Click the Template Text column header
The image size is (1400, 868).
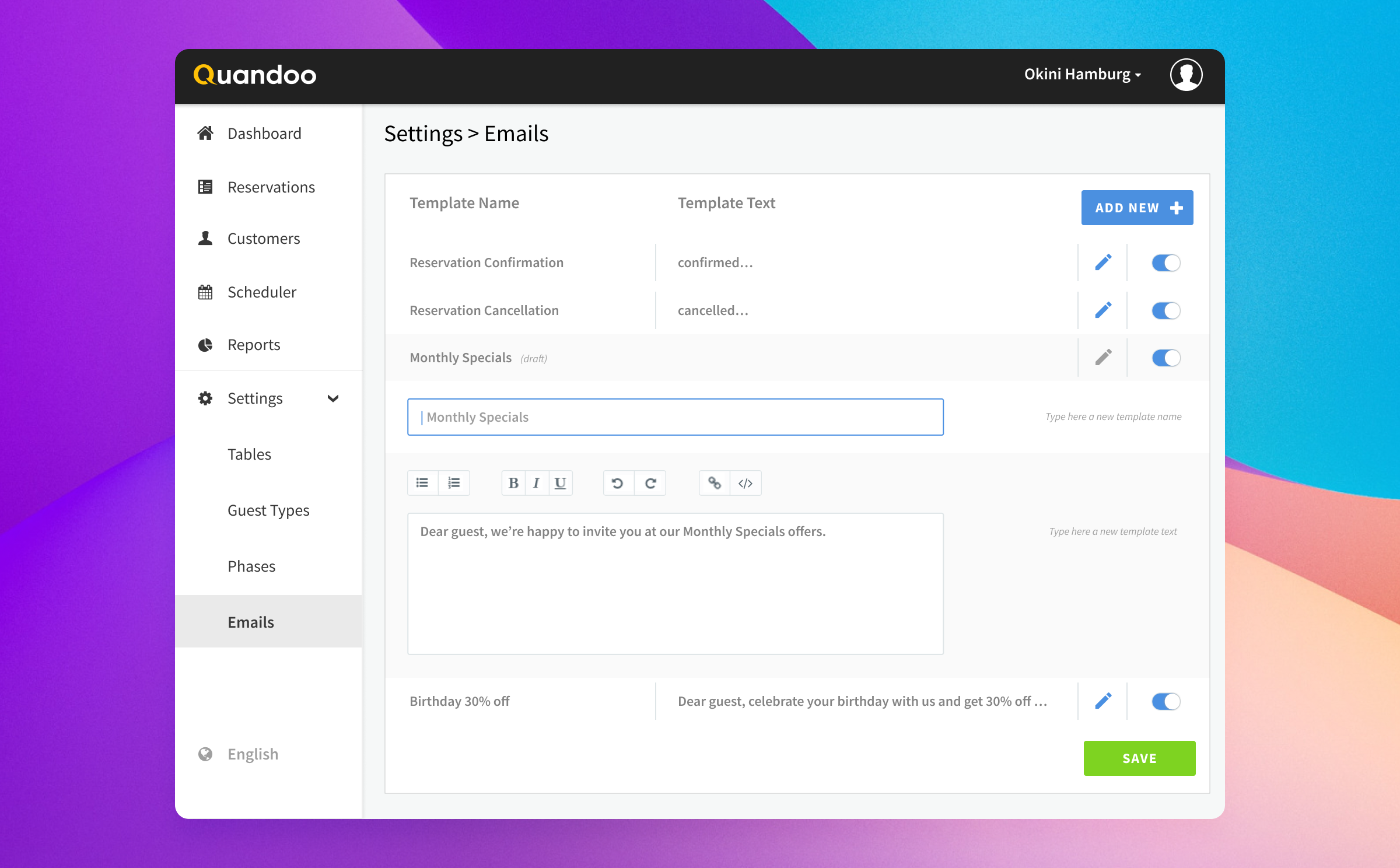726,203
